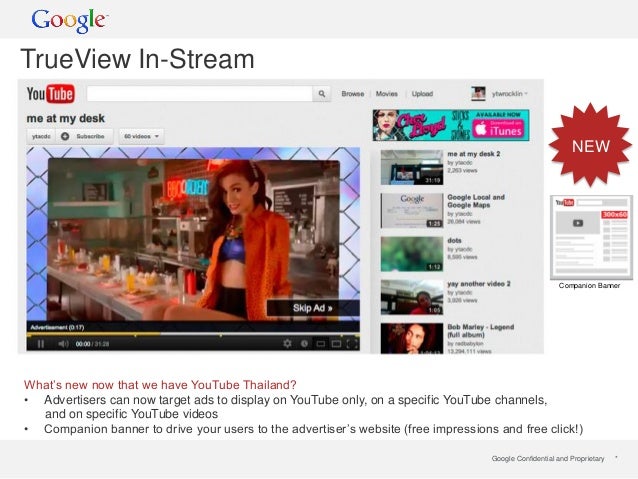Open the Upload menu item
Image resolution: width=638 pixels, height=479 pixels.
coord(422,94)
